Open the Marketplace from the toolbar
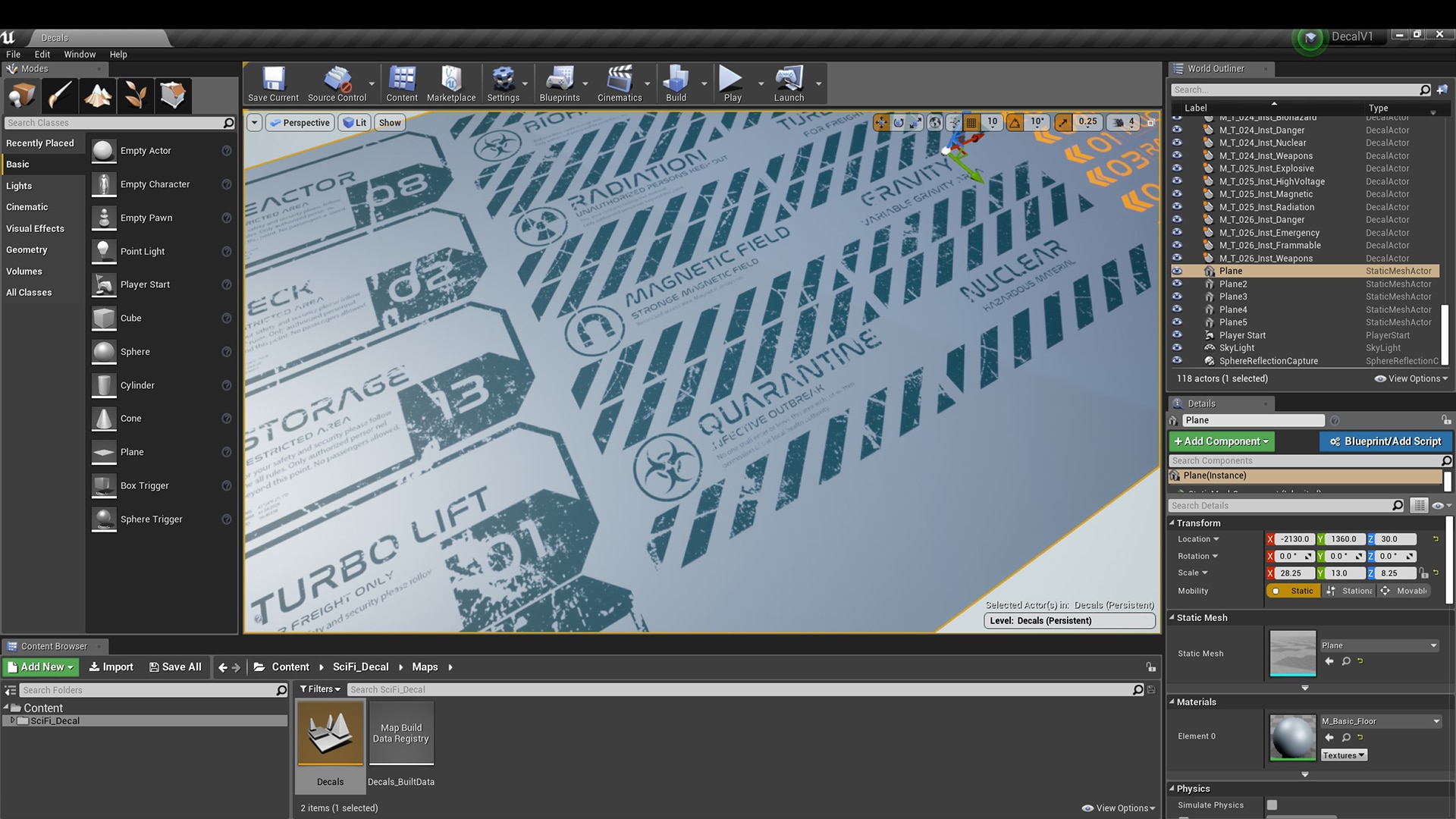 451,83
